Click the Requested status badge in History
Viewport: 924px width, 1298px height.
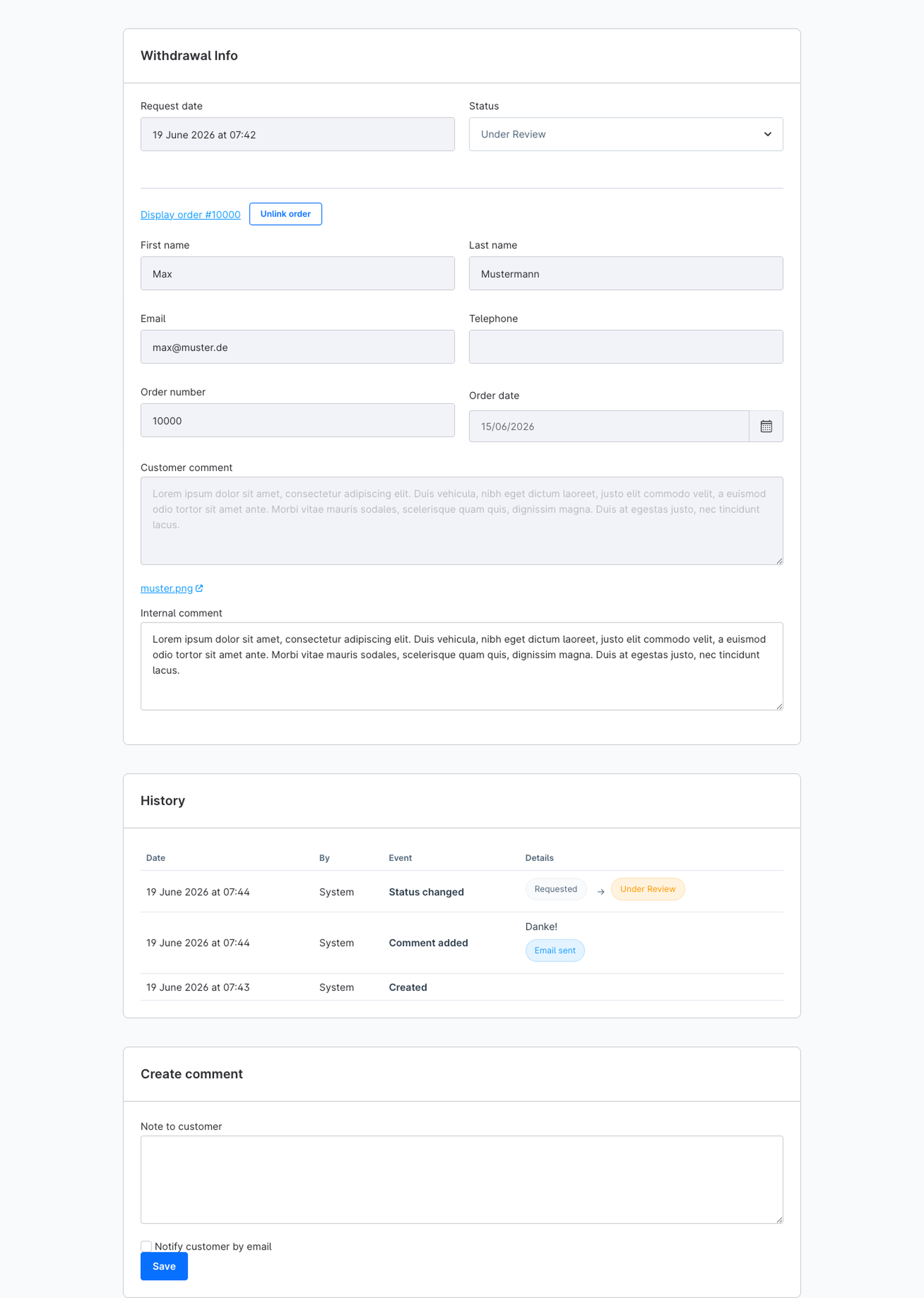(x=556, y=889)
